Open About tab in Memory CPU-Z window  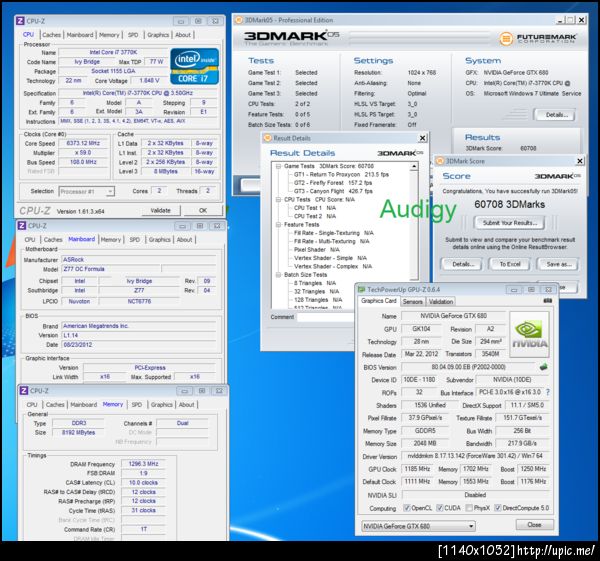point(186,404)
